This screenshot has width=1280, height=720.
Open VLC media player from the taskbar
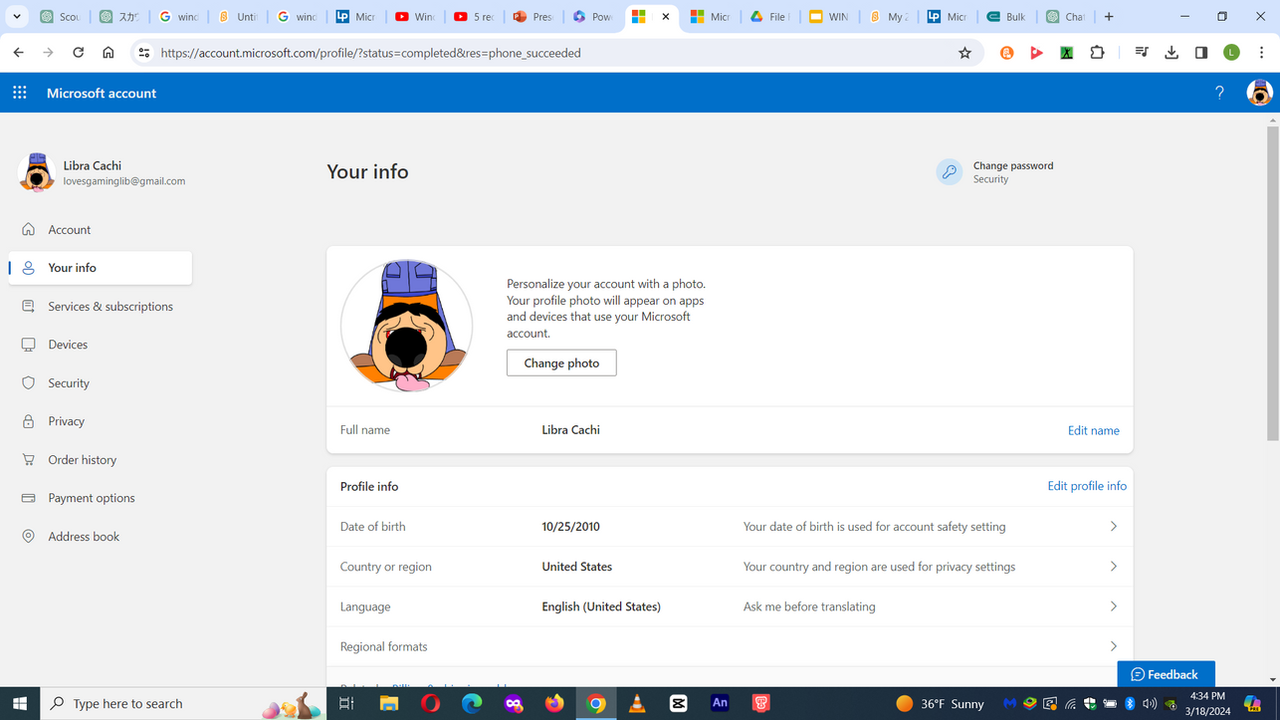pos(637,703)
